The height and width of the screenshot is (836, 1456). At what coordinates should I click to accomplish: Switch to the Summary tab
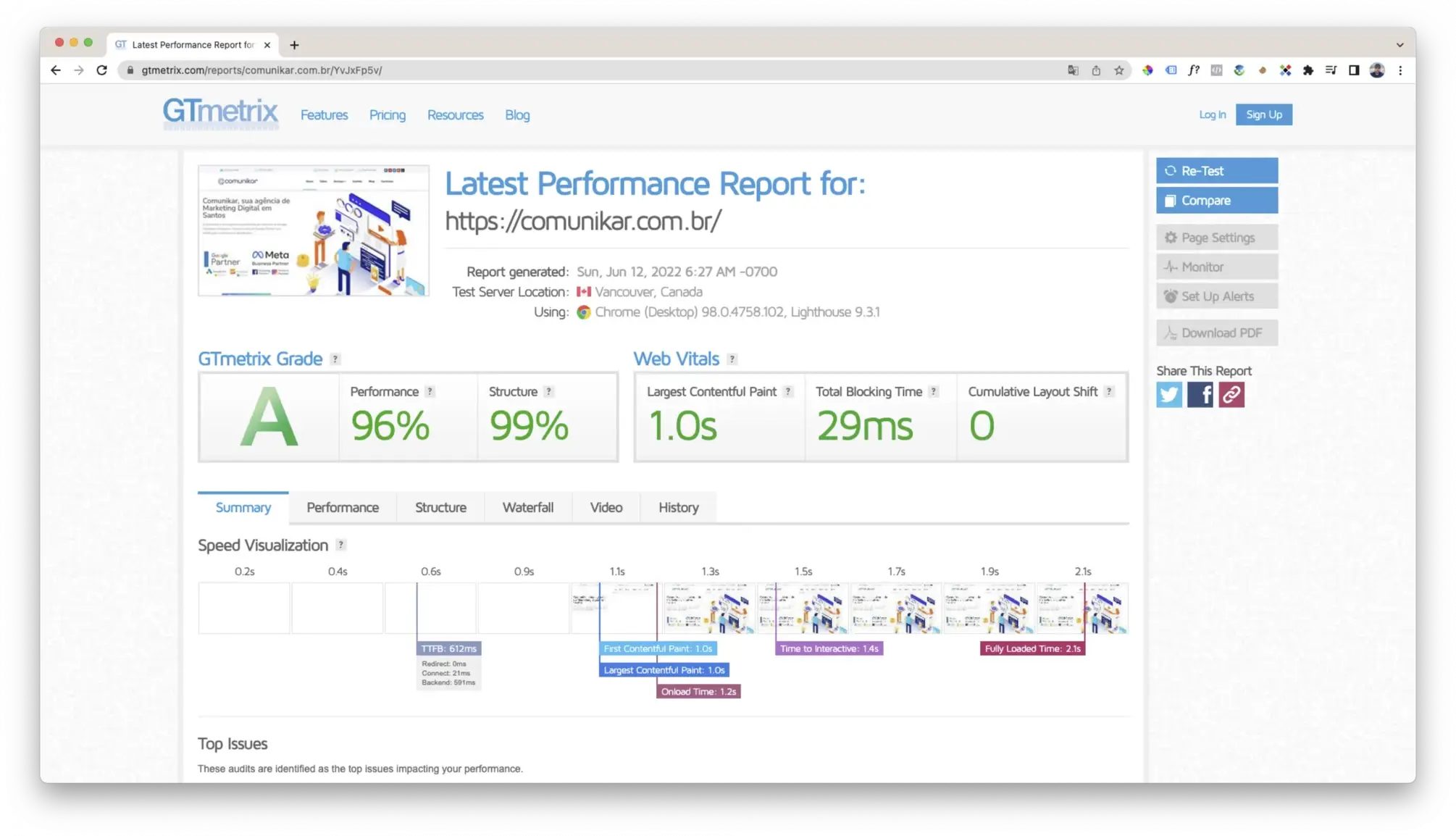243,508
